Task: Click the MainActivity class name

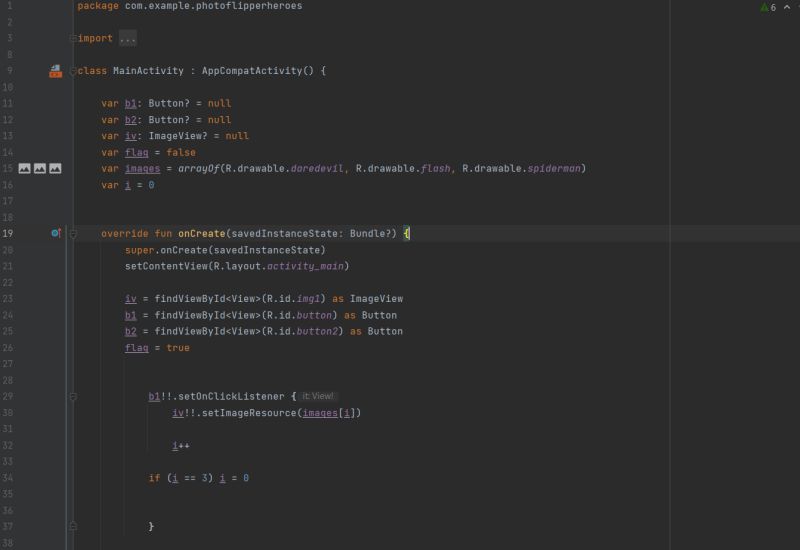Action: tap(148, 71)
